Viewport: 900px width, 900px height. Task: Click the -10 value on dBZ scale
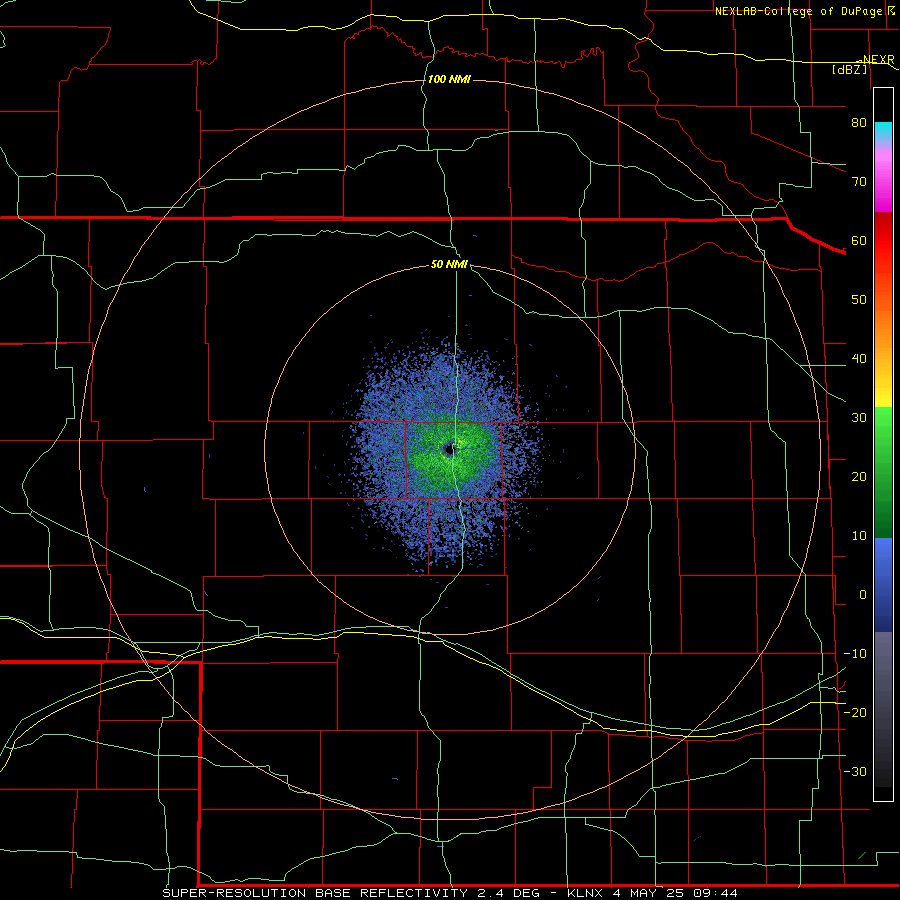[855, 653]
